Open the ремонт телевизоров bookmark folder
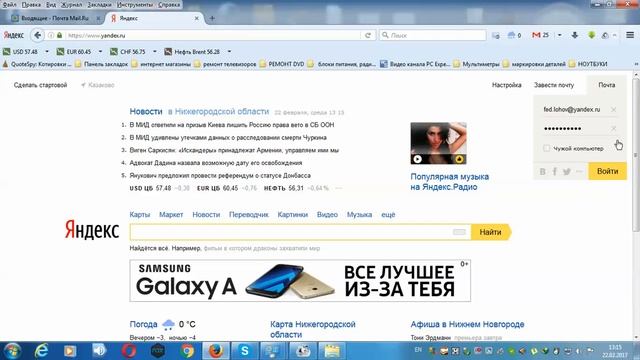Viewport: 640px width, 360px height. coord(225,64)
